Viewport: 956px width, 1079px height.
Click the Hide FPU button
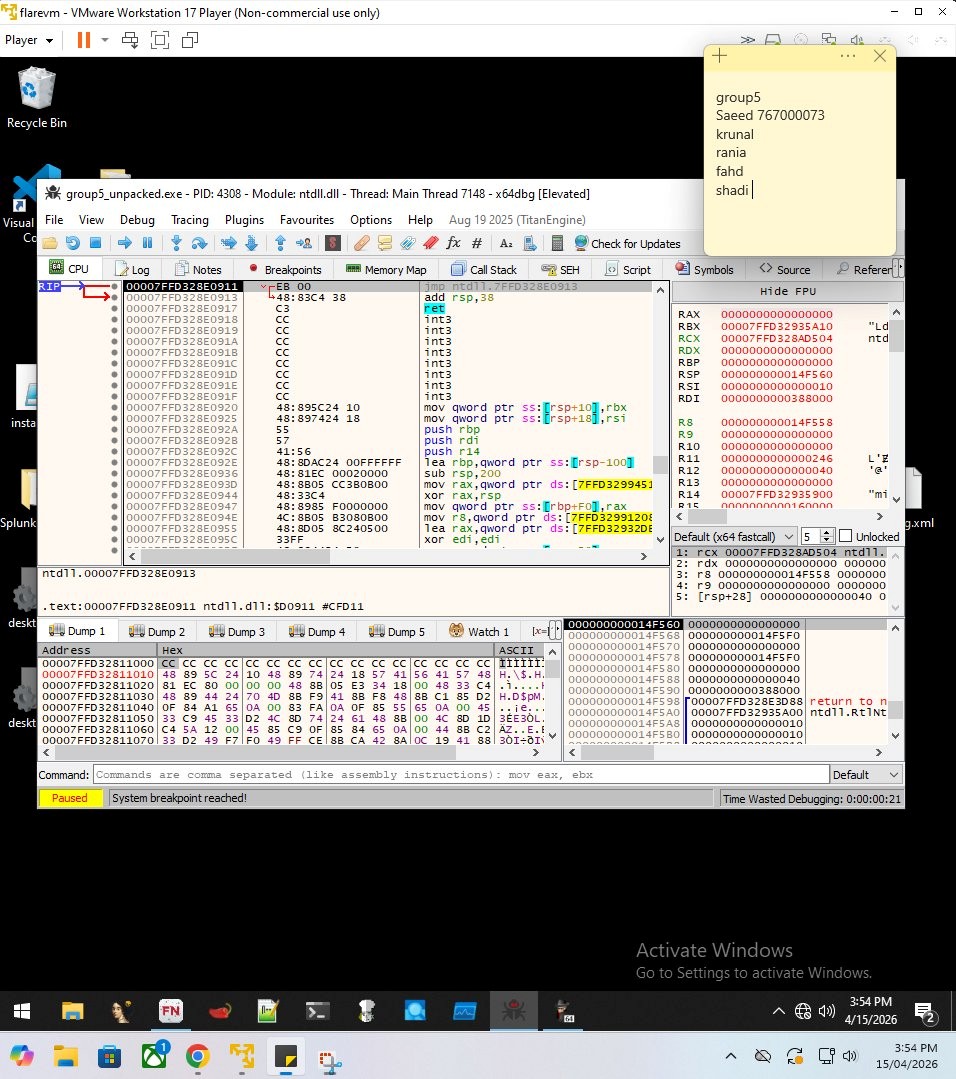click(x=787, y=291)
